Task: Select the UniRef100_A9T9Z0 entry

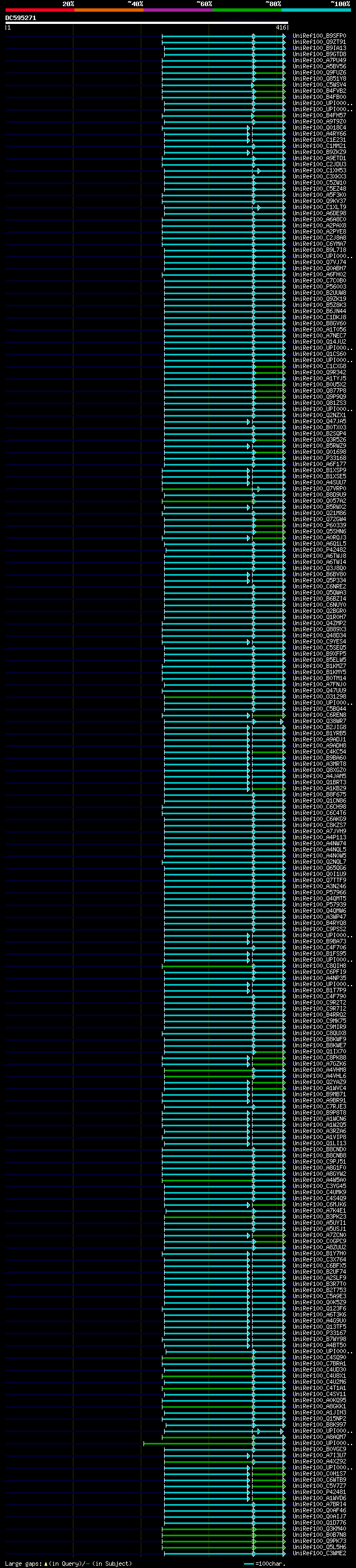Action: (319, 121)
